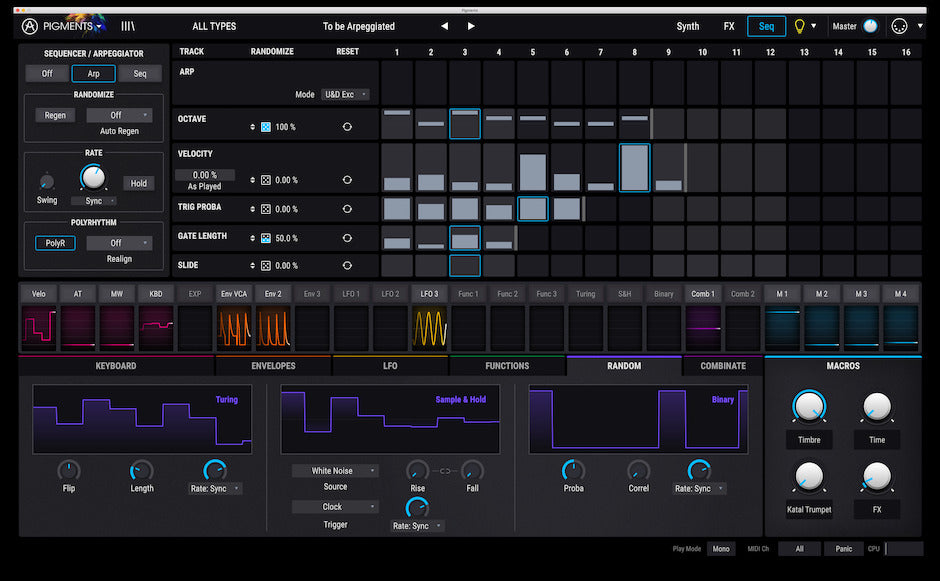The image size is (940, 581).
Task: Click the next preset arrow
Action: (x=470, y=25)
